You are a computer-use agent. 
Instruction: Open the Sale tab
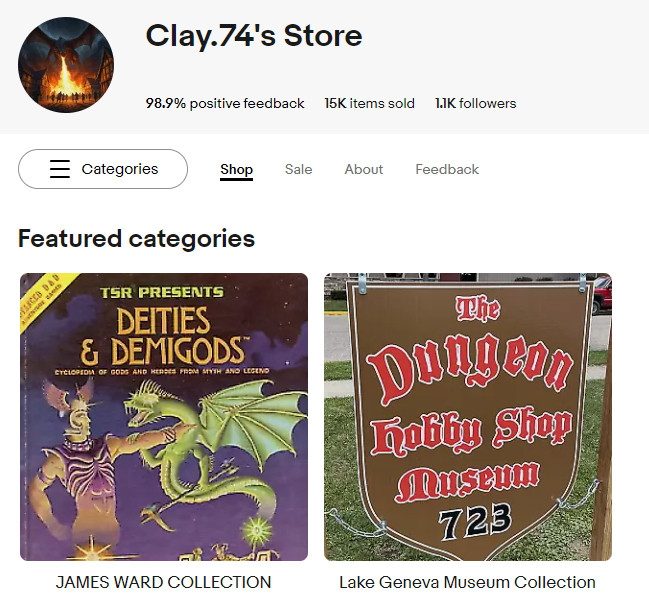tap(298, 169)
